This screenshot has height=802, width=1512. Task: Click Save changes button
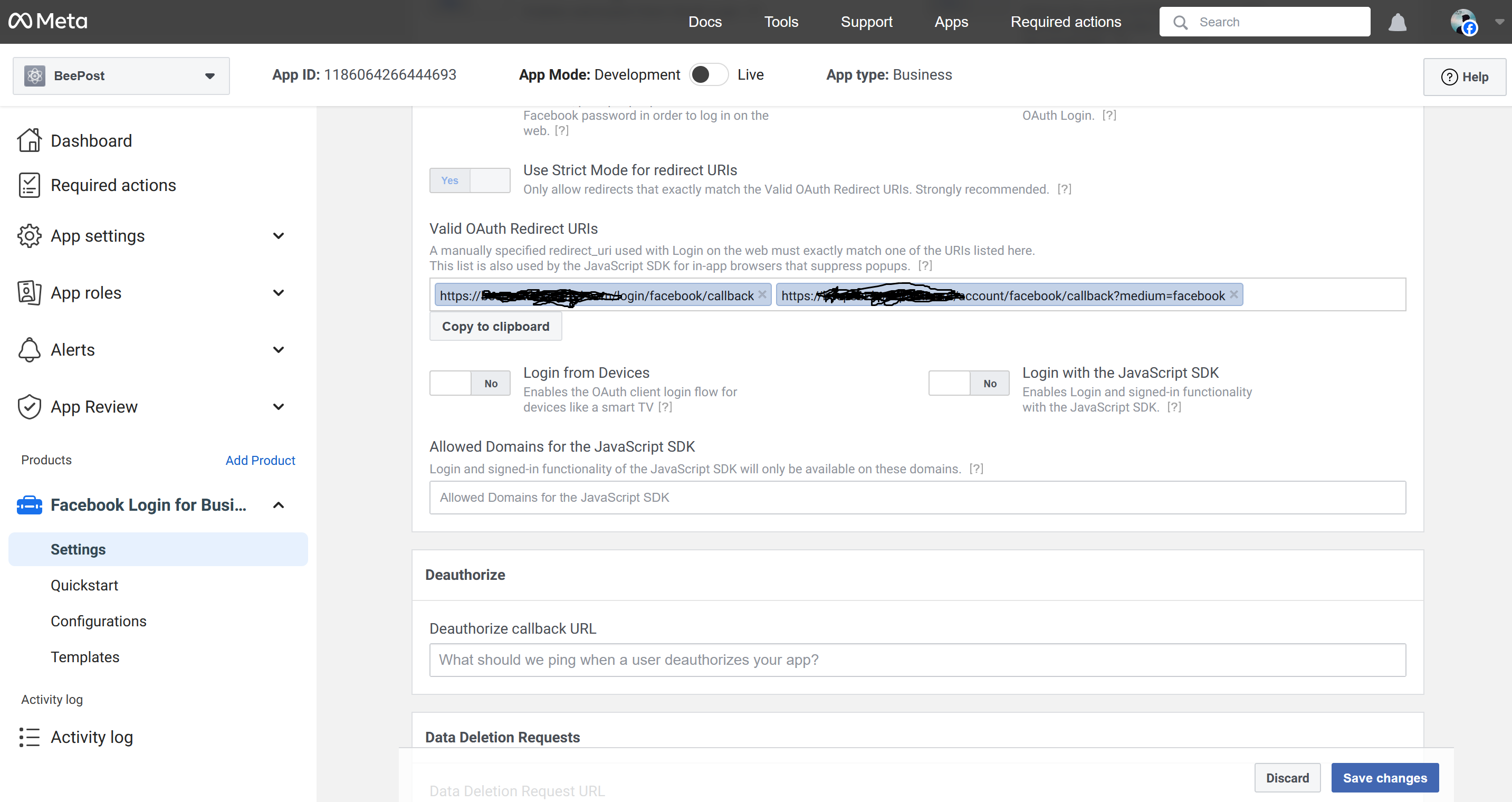point(1385,777)
